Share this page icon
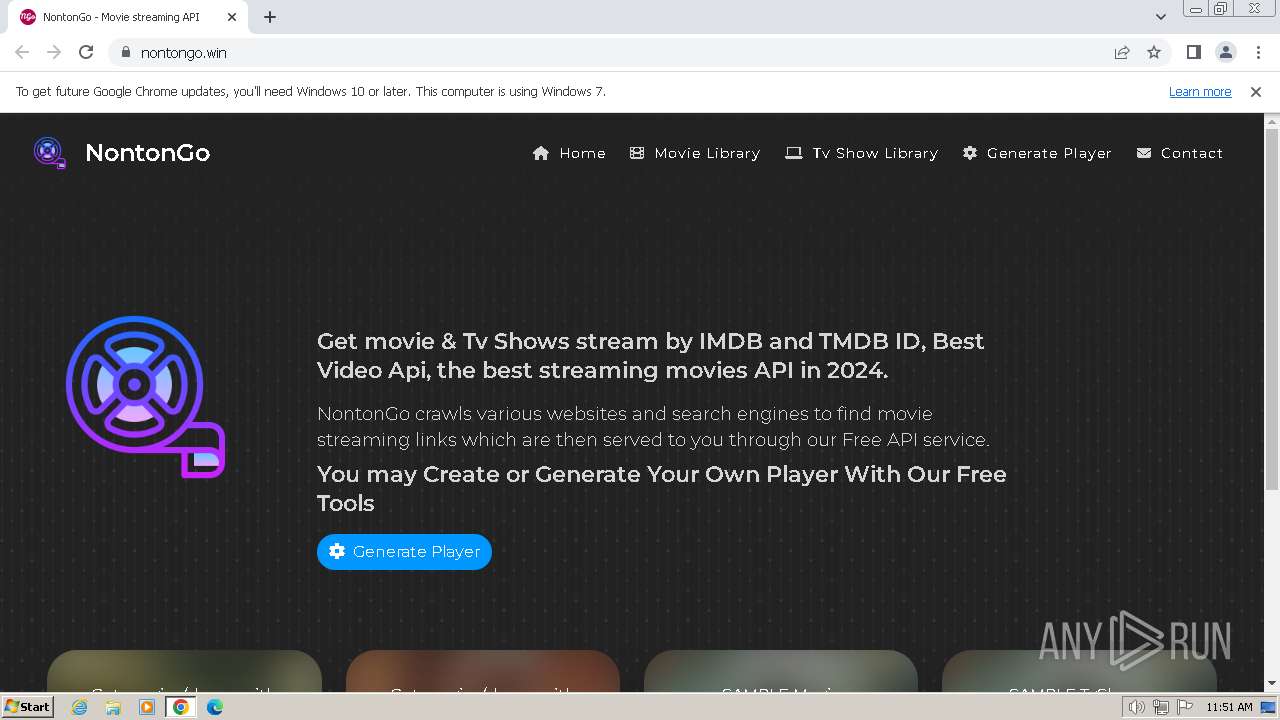The image size is (1280, 720). (x=1122, y=52)
